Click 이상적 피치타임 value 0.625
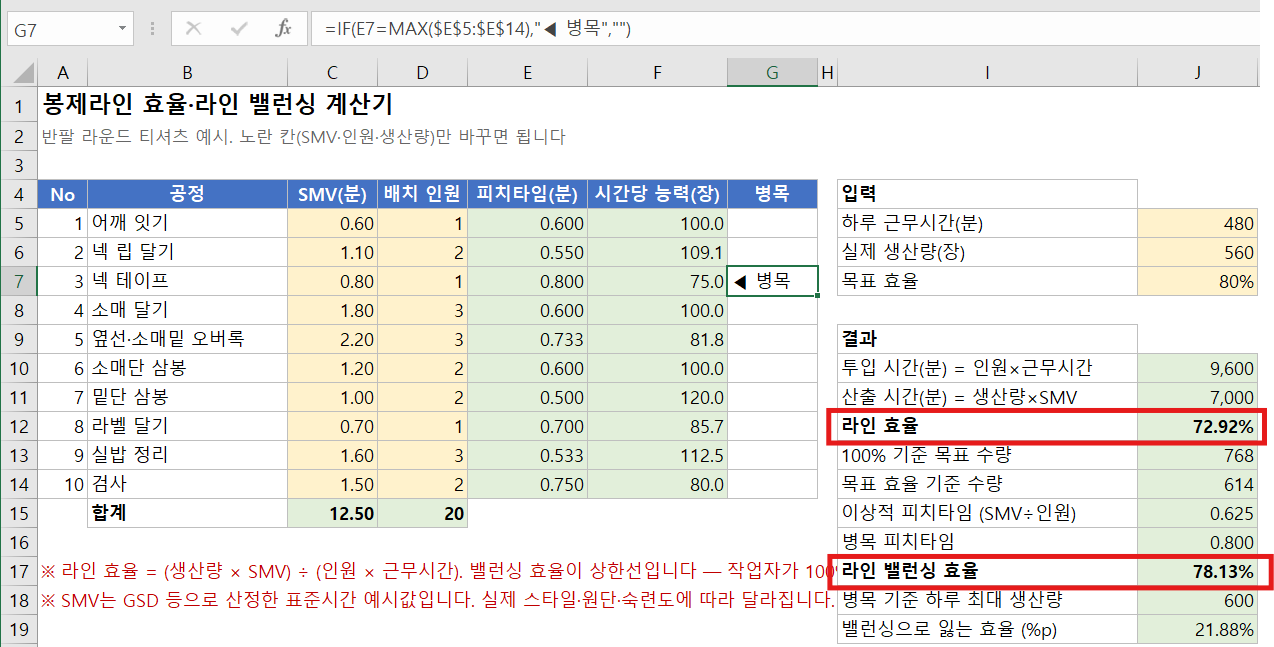Image resolution: width=1274 pixels, height=647 pixels. click(x=1198, y=513)
